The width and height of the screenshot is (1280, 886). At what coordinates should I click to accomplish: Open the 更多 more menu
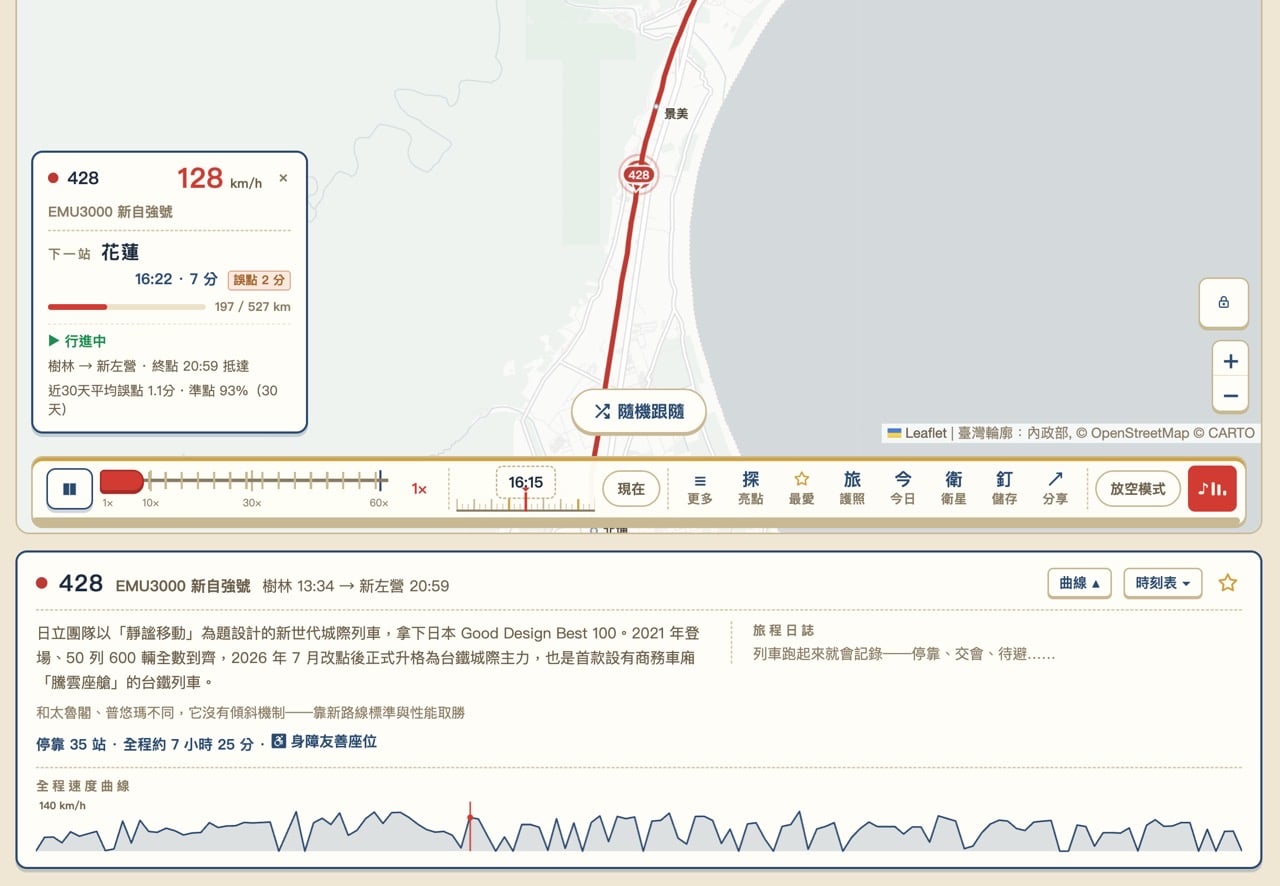[700, 488]
